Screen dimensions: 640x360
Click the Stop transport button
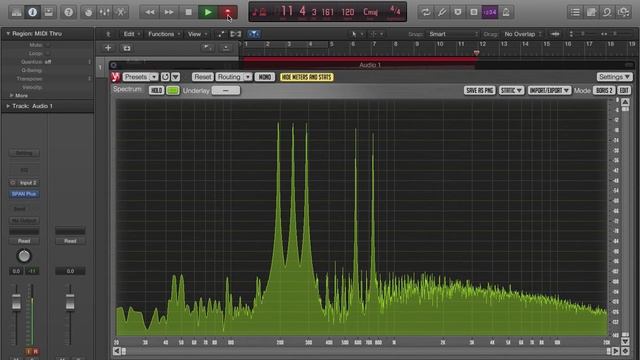coord(188,12)
